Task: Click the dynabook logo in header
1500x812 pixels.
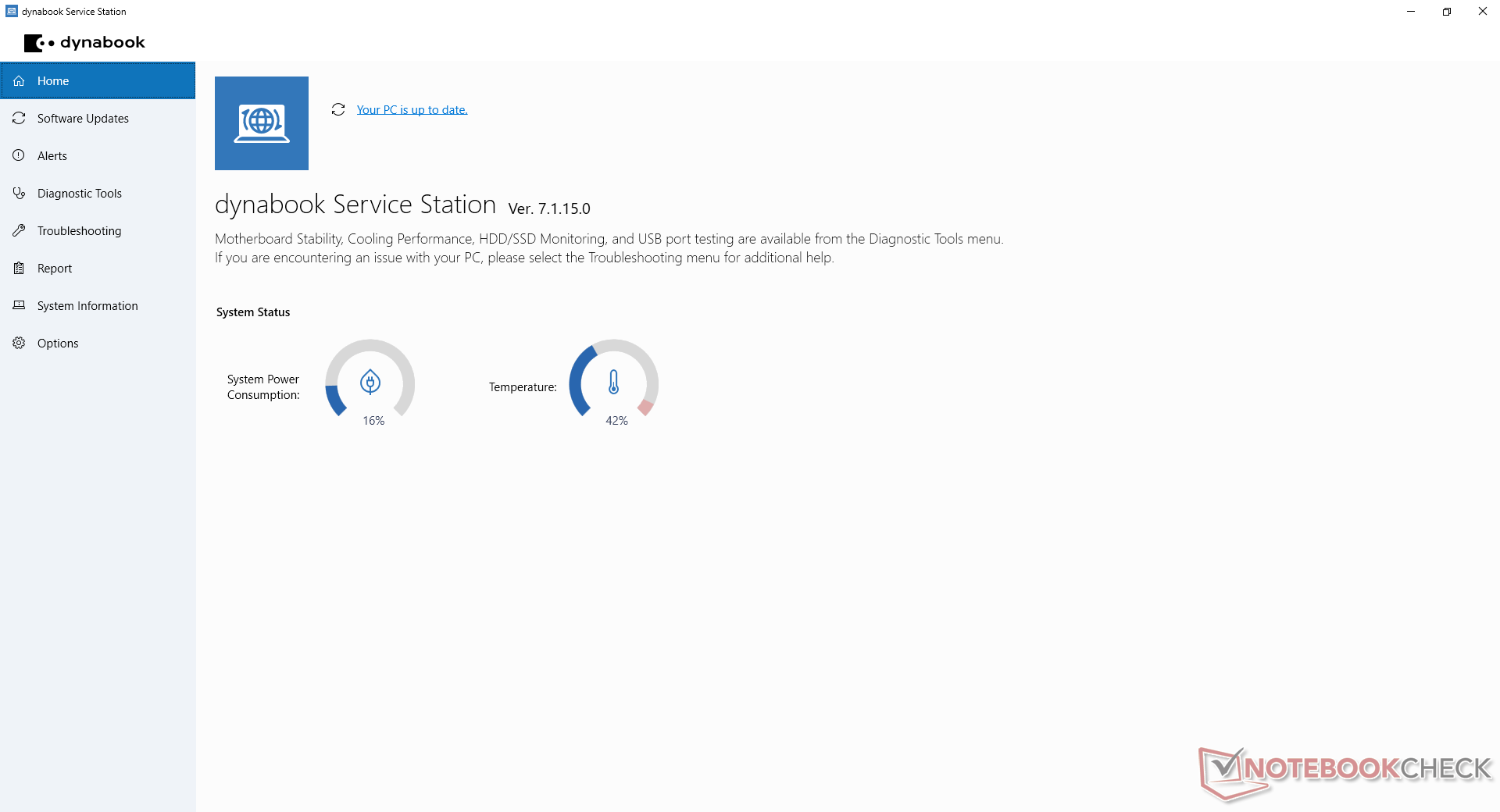Action: 84,43
